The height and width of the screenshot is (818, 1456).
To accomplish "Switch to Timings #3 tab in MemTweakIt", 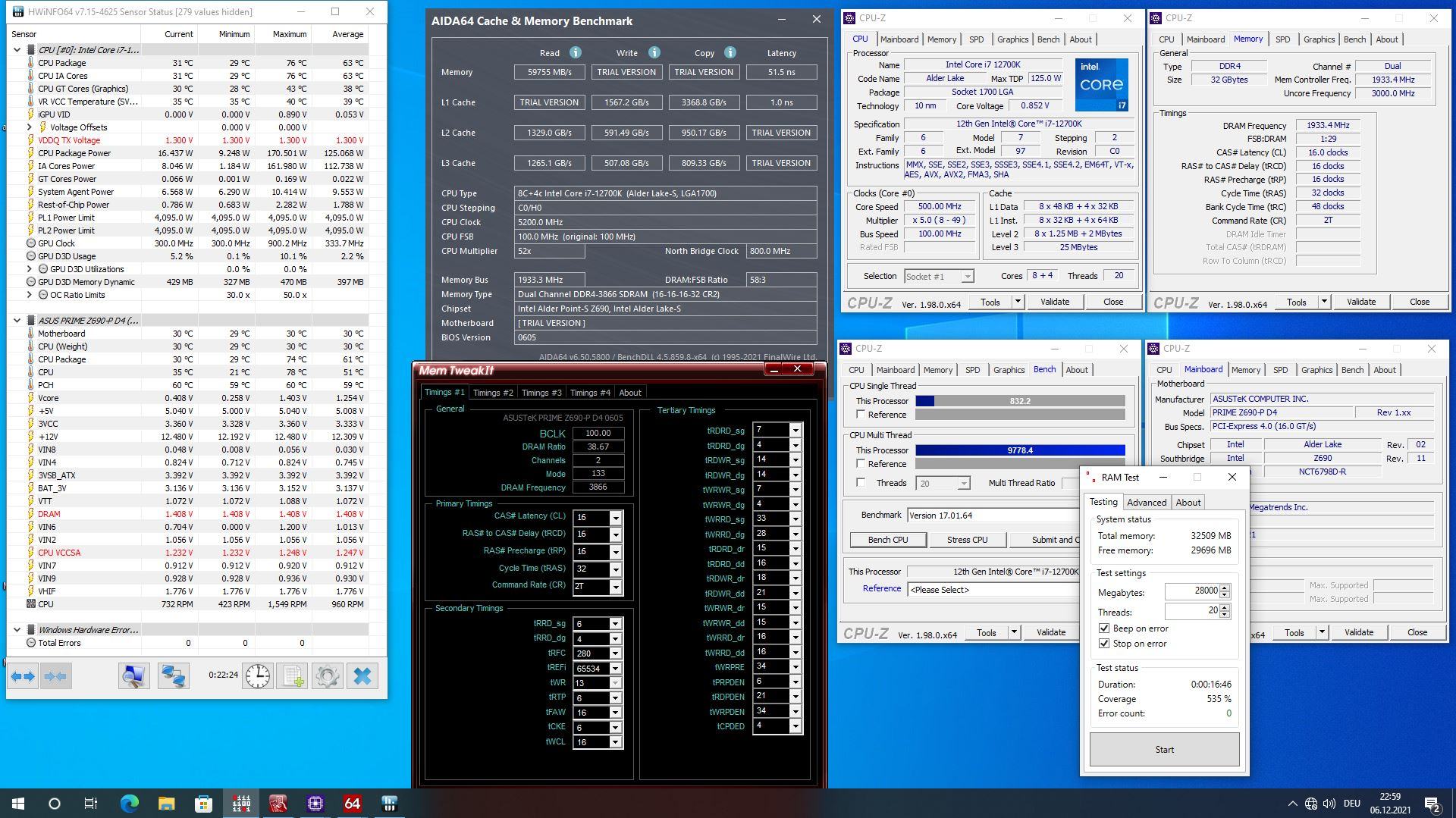I will pos(541,393).
